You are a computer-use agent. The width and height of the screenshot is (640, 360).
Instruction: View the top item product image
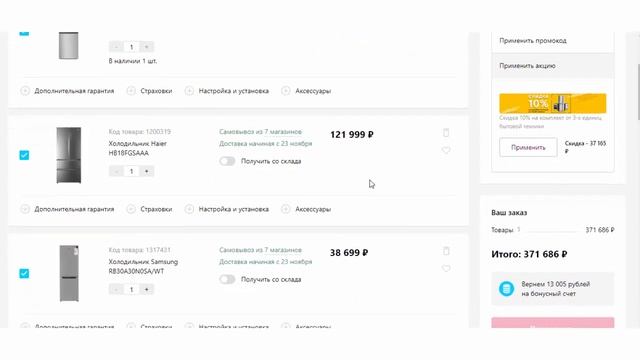coord(69,46)
